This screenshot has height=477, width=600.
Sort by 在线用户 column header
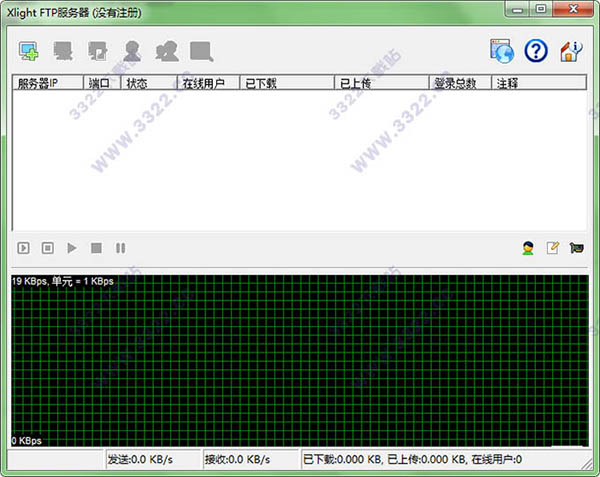tap(209, 83)
